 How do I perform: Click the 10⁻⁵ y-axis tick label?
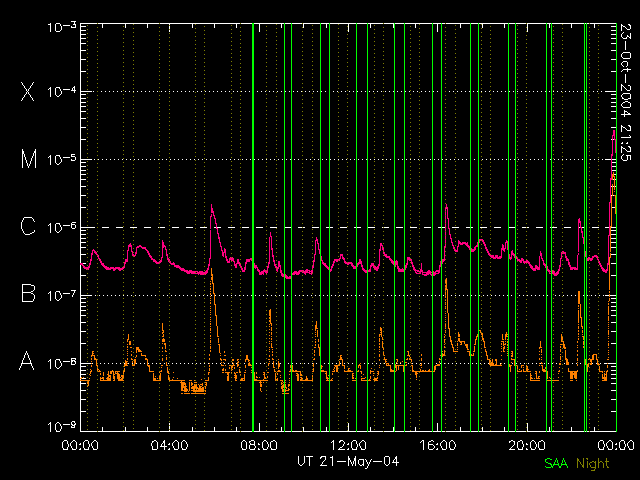point(62,159)
